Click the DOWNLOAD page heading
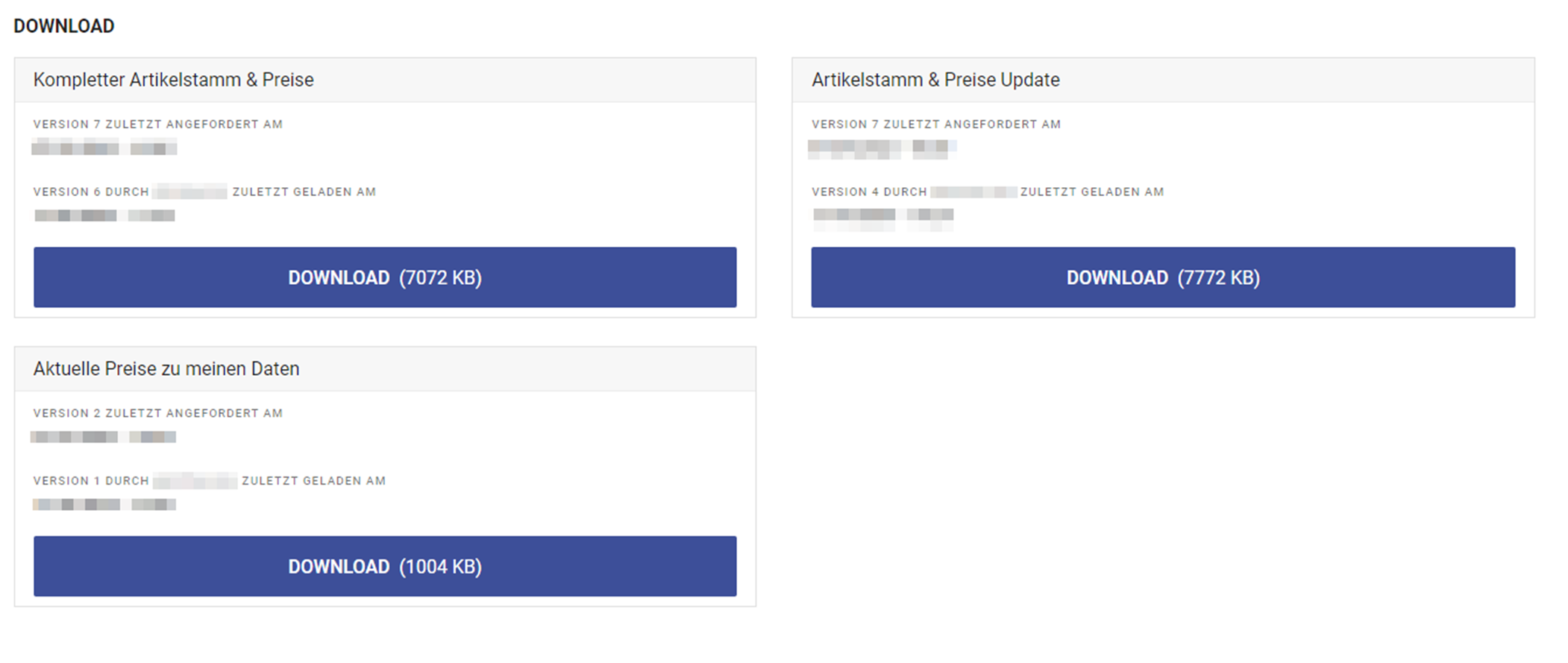This screenshot has height=663, width=1568. click(64, 26)
